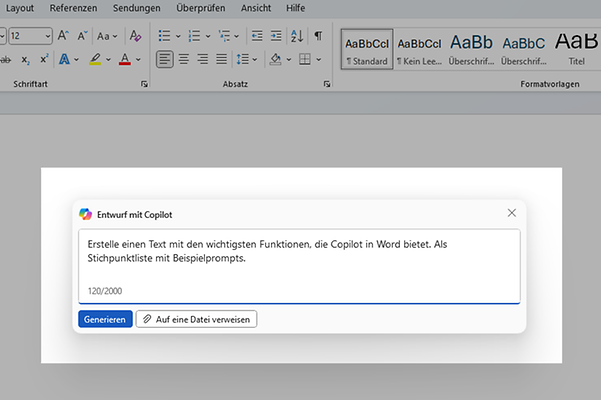Toggle paragraph marks visibility

[x=318, y=36]
